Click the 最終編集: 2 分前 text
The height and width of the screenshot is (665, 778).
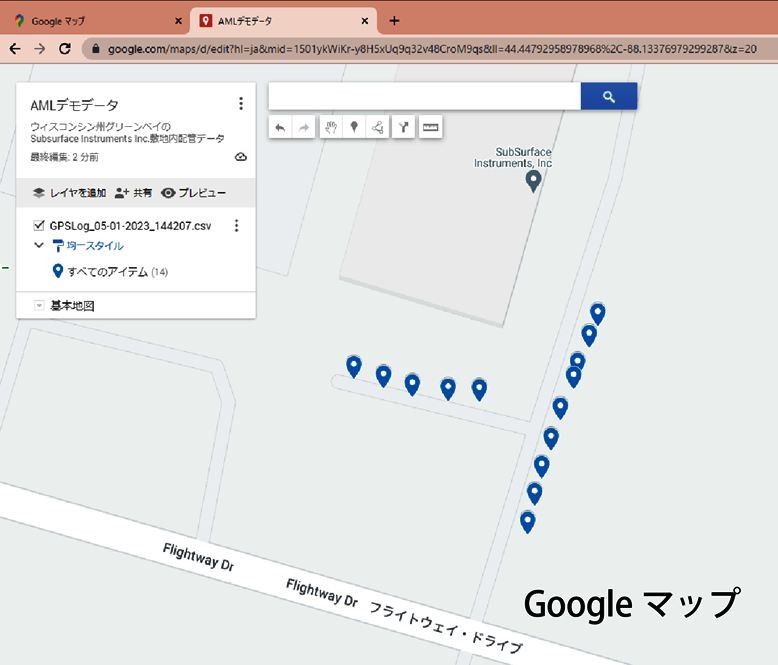tap(64, 157)
